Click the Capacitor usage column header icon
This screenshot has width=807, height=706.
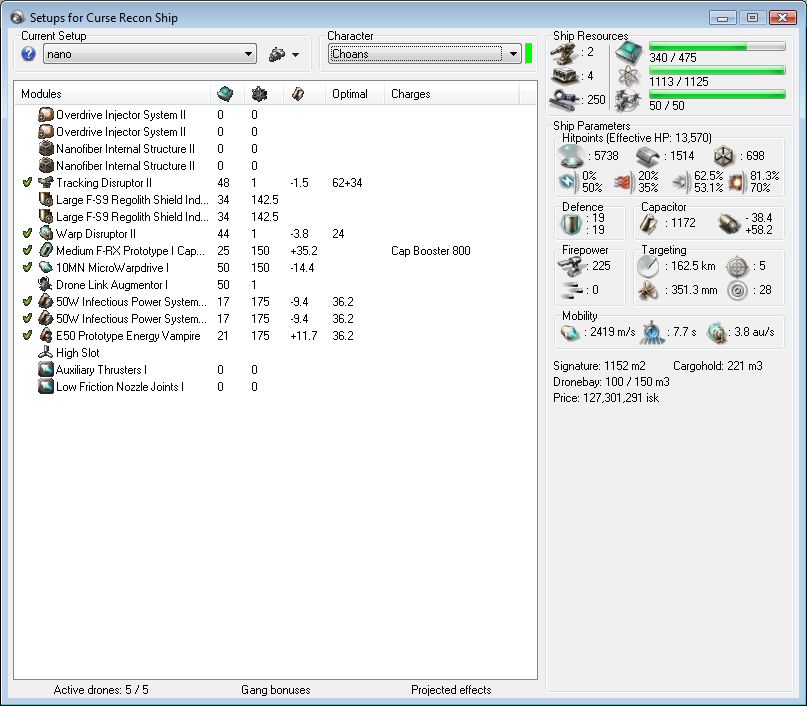pos(298,94)
